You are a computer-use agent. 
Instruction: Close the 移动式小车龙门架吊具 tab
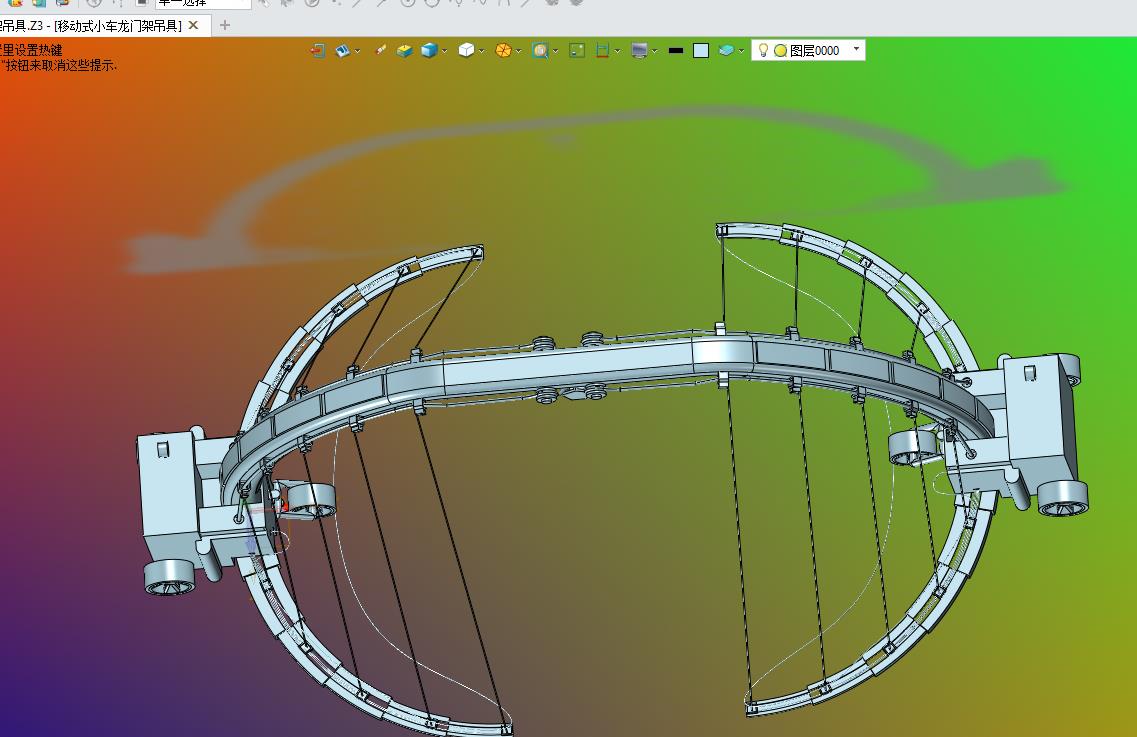click(x=194, y=25)
